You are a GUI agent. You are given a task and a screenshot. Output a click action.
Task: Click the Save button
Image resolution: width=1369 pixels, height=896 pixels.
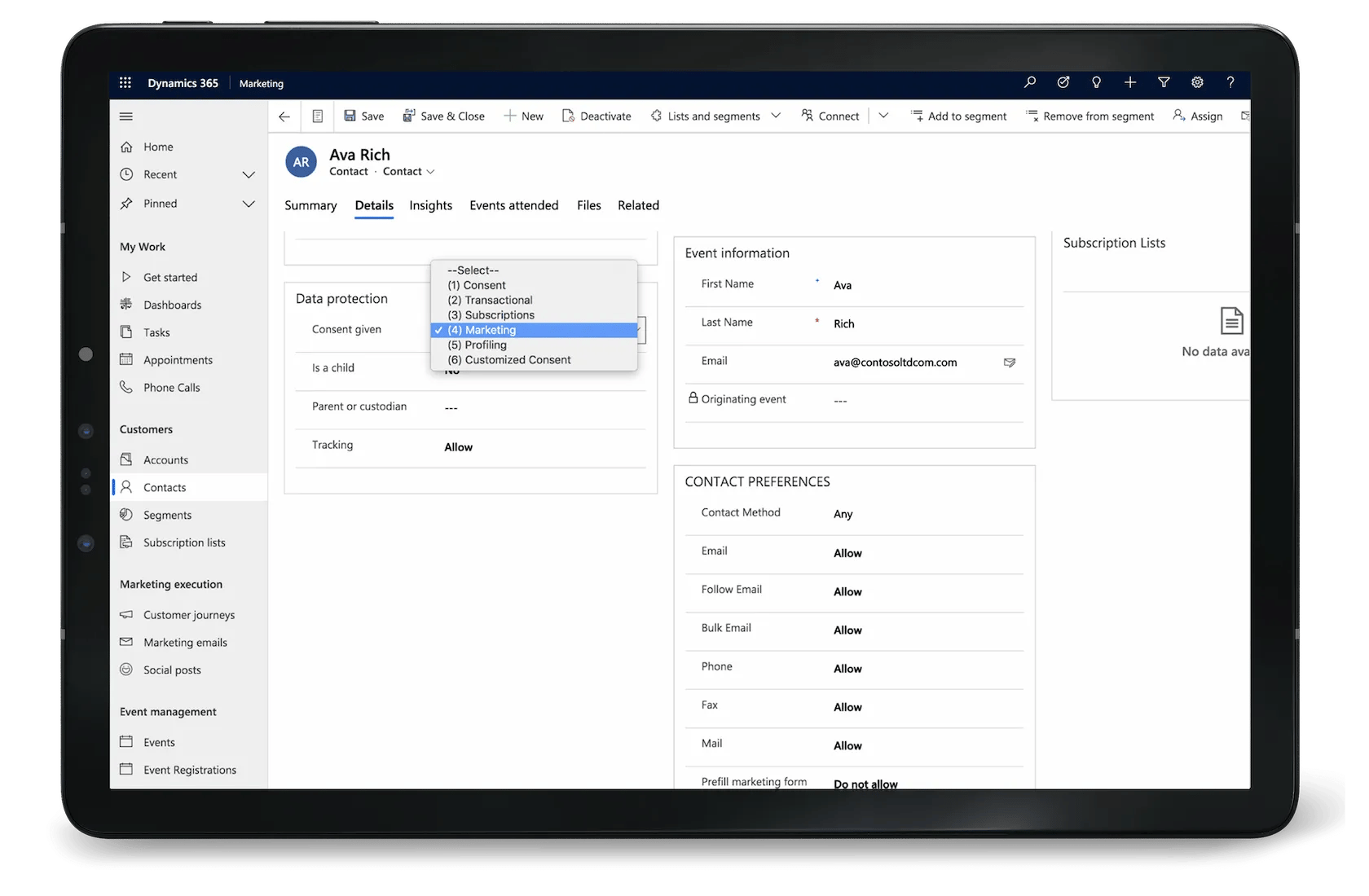[363, 116]
